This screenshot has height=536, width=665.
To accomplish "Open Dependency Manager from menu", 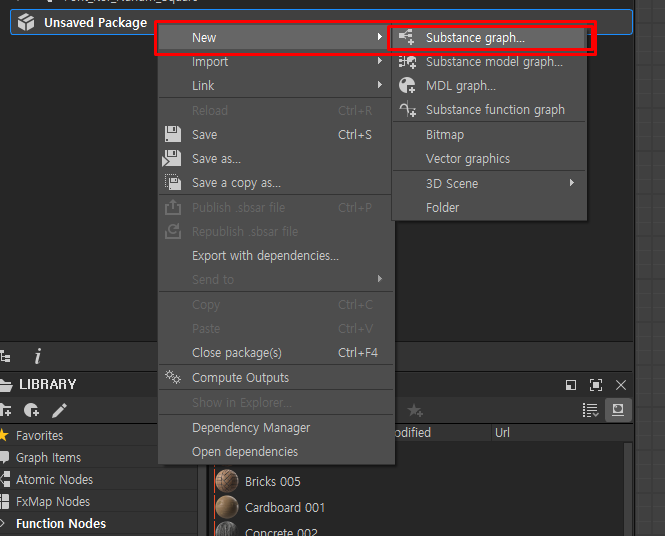I will coord(276,428).
